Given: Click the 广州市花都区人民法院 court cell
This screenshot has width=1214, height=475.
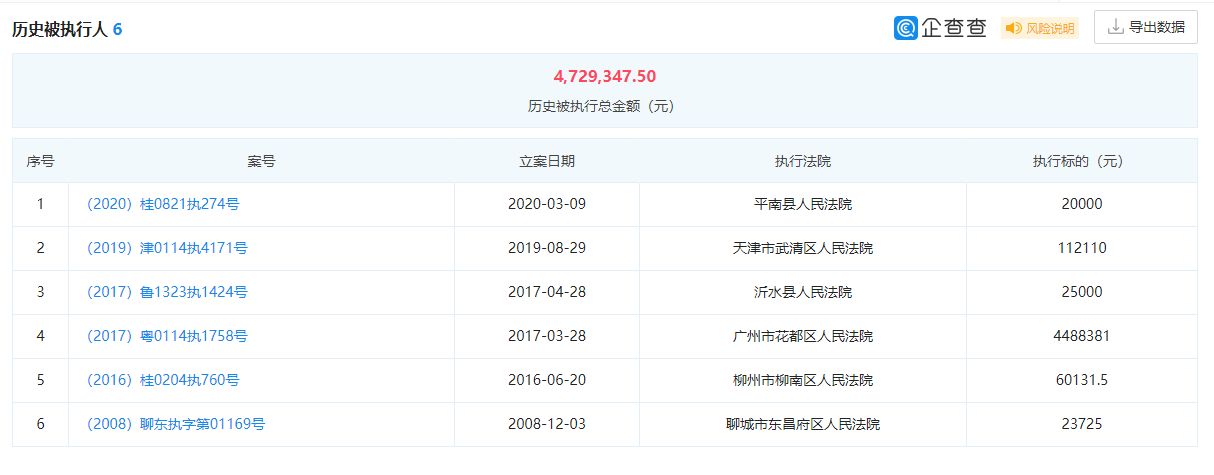Looking at the screenshot, I should click(803, 336).
